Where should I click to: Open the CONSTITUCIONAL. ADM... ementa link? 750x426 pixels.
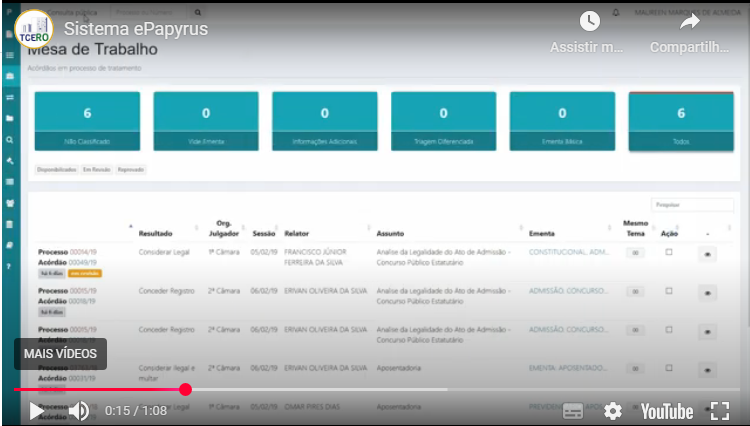568,252
